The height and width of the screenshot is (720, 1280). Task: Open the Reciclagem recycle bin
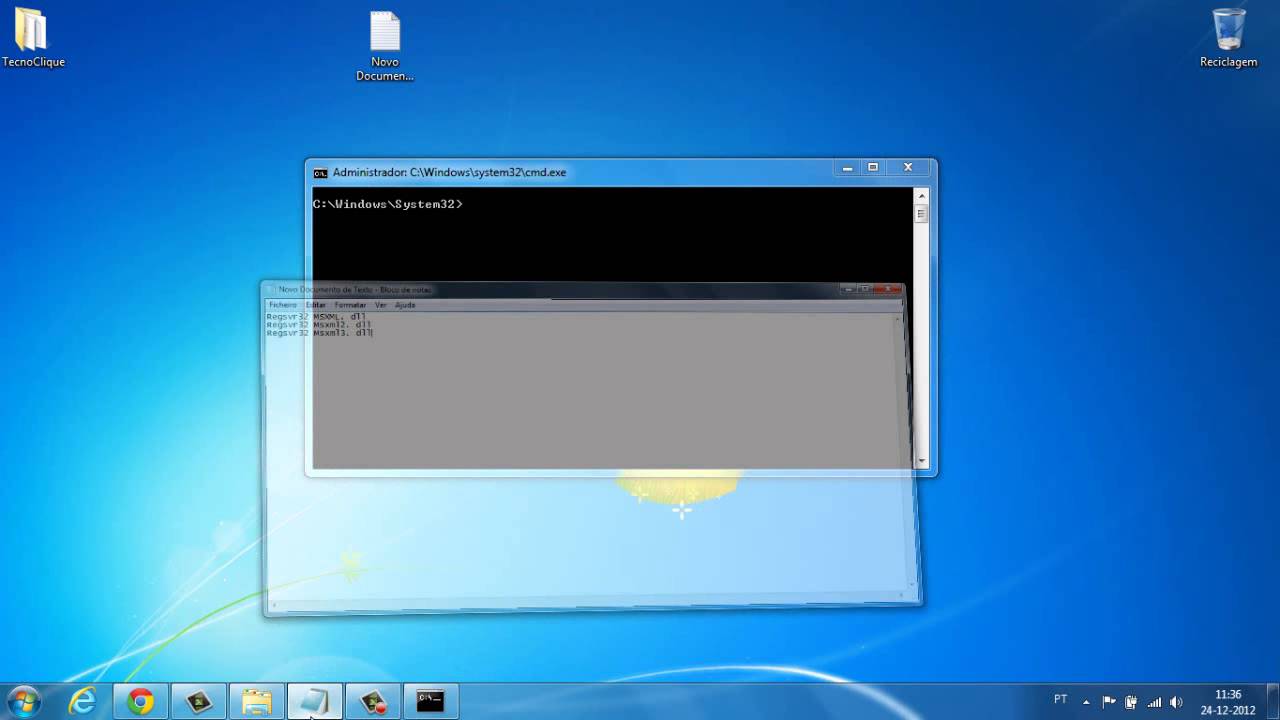[x=1228, y=38]
